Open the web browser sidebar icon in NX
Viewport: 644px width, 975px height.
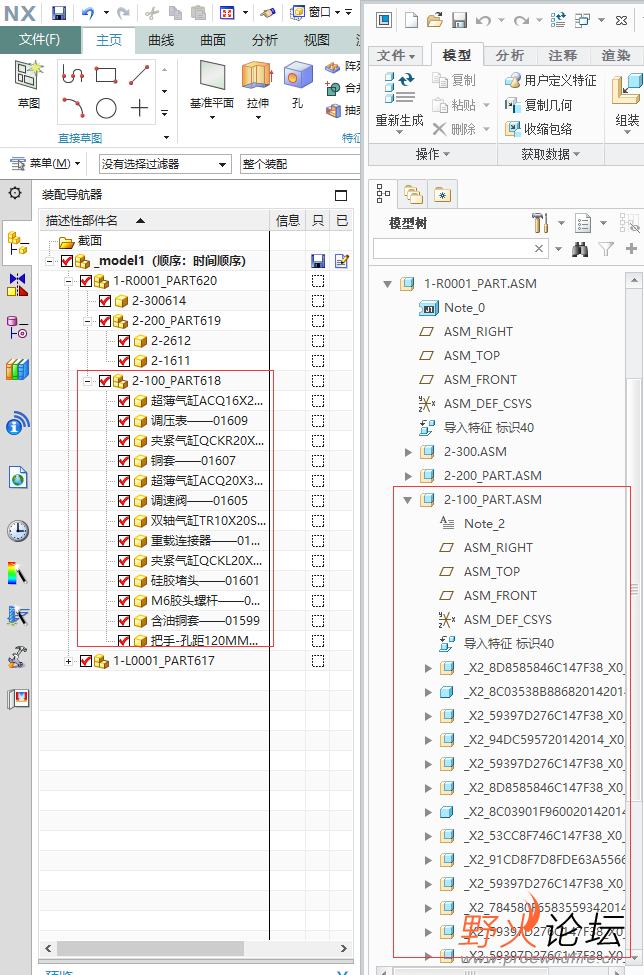pos(17,478)
